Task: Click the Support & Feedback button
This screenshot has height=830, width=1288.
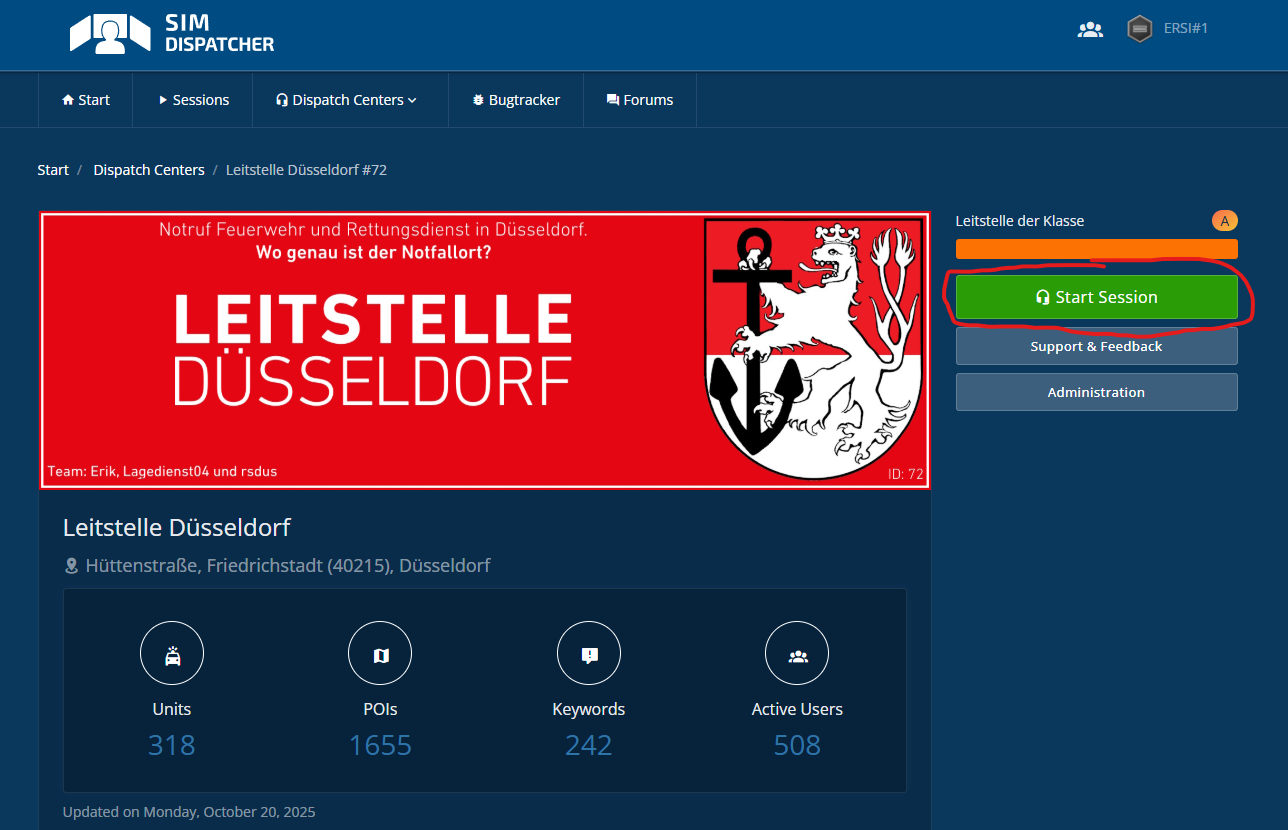Action: tap(1096, 346)
